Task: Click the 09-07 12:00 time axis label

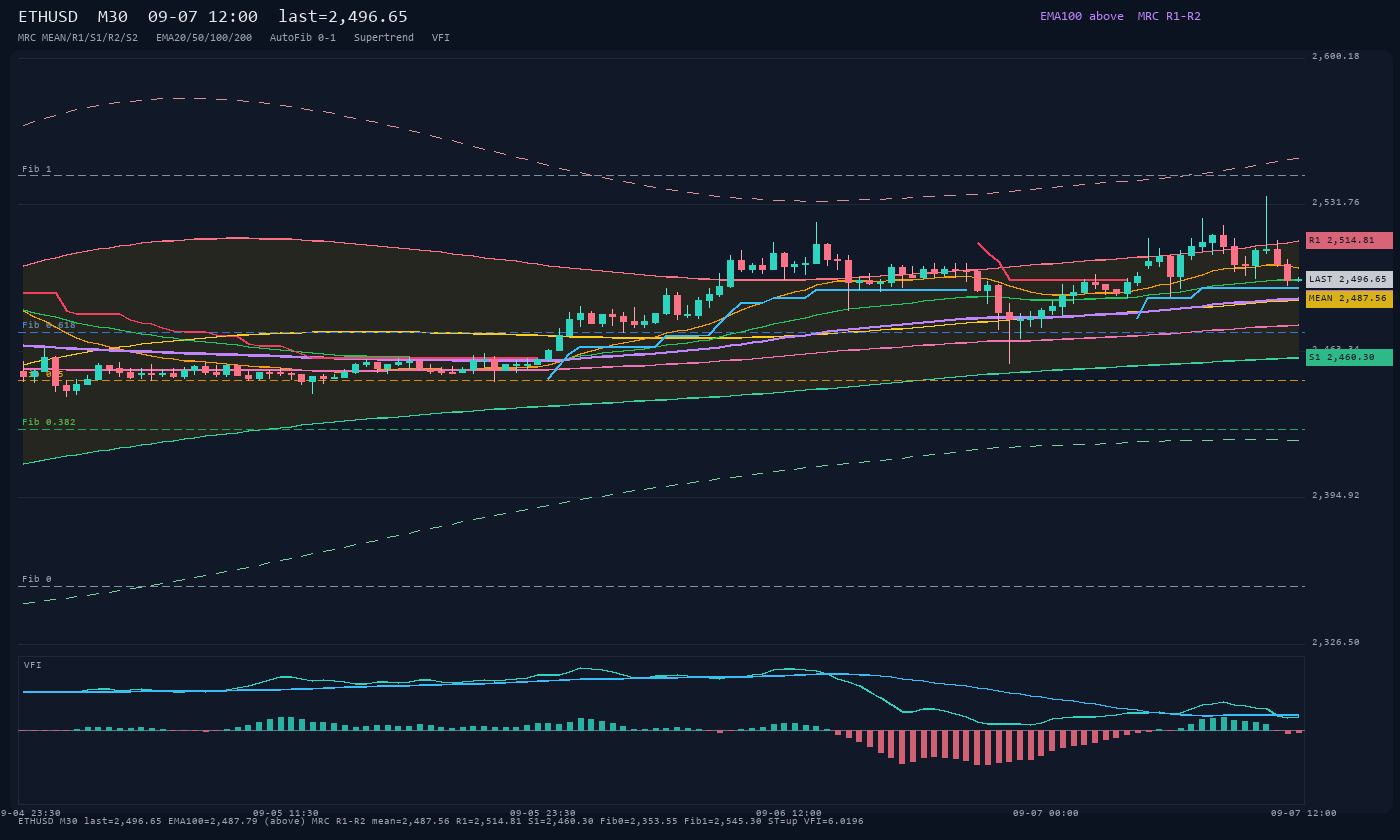Action: 1304,813
